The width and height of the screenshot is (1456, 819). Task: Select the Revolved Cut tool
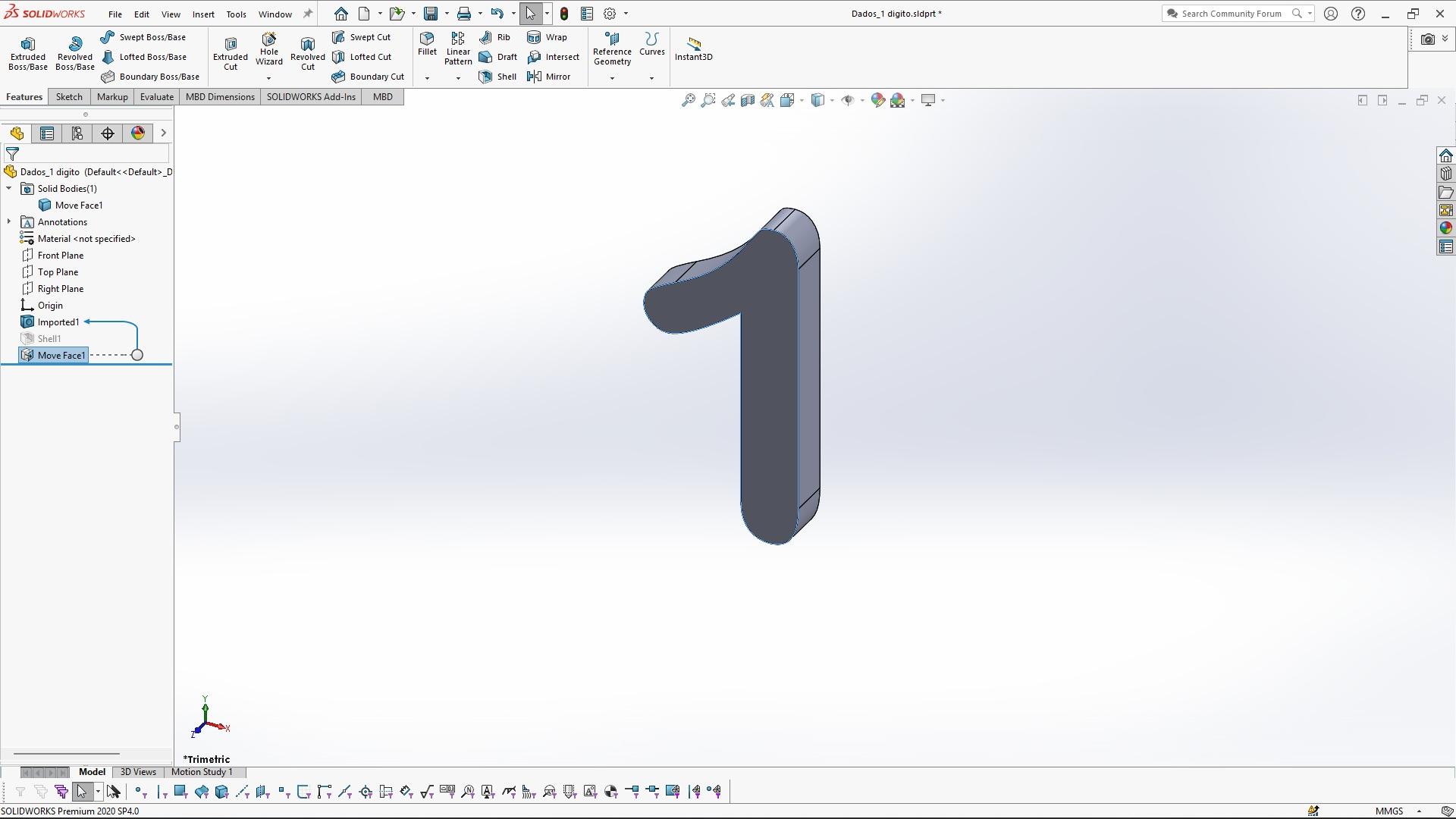[307, 53]
